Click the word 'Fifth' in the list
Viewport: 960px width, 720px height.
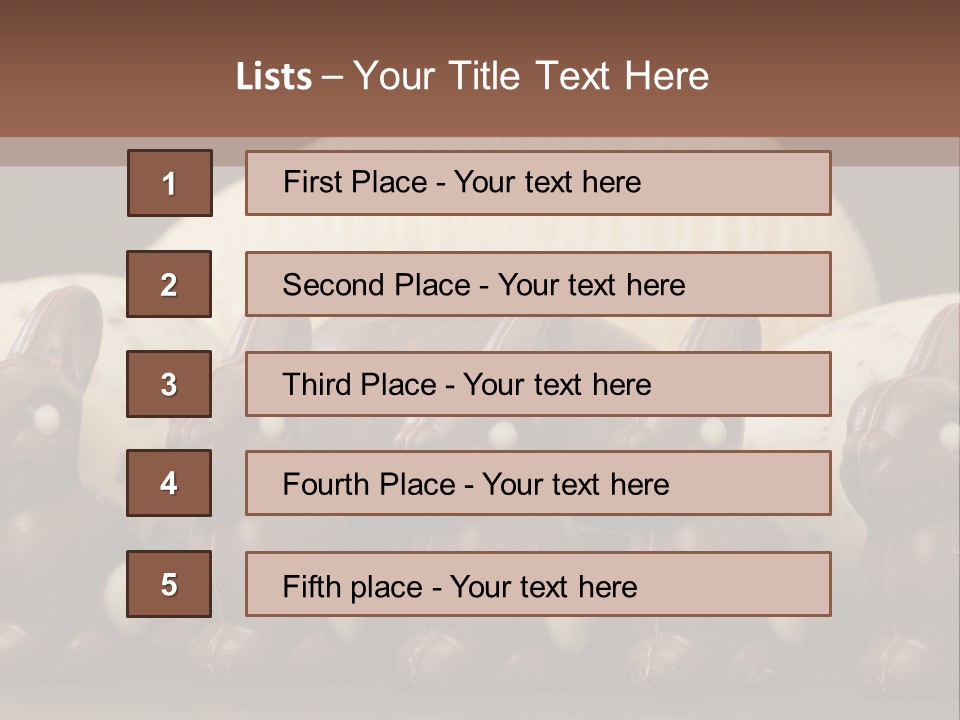(x=311, y=586)
